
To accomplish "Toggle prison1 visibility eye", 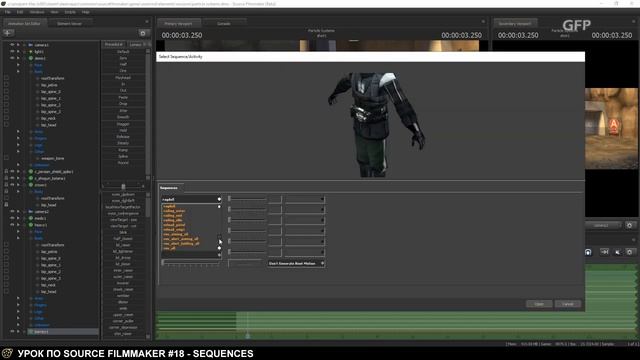I will pyautogui.click(x=12, y=185).
